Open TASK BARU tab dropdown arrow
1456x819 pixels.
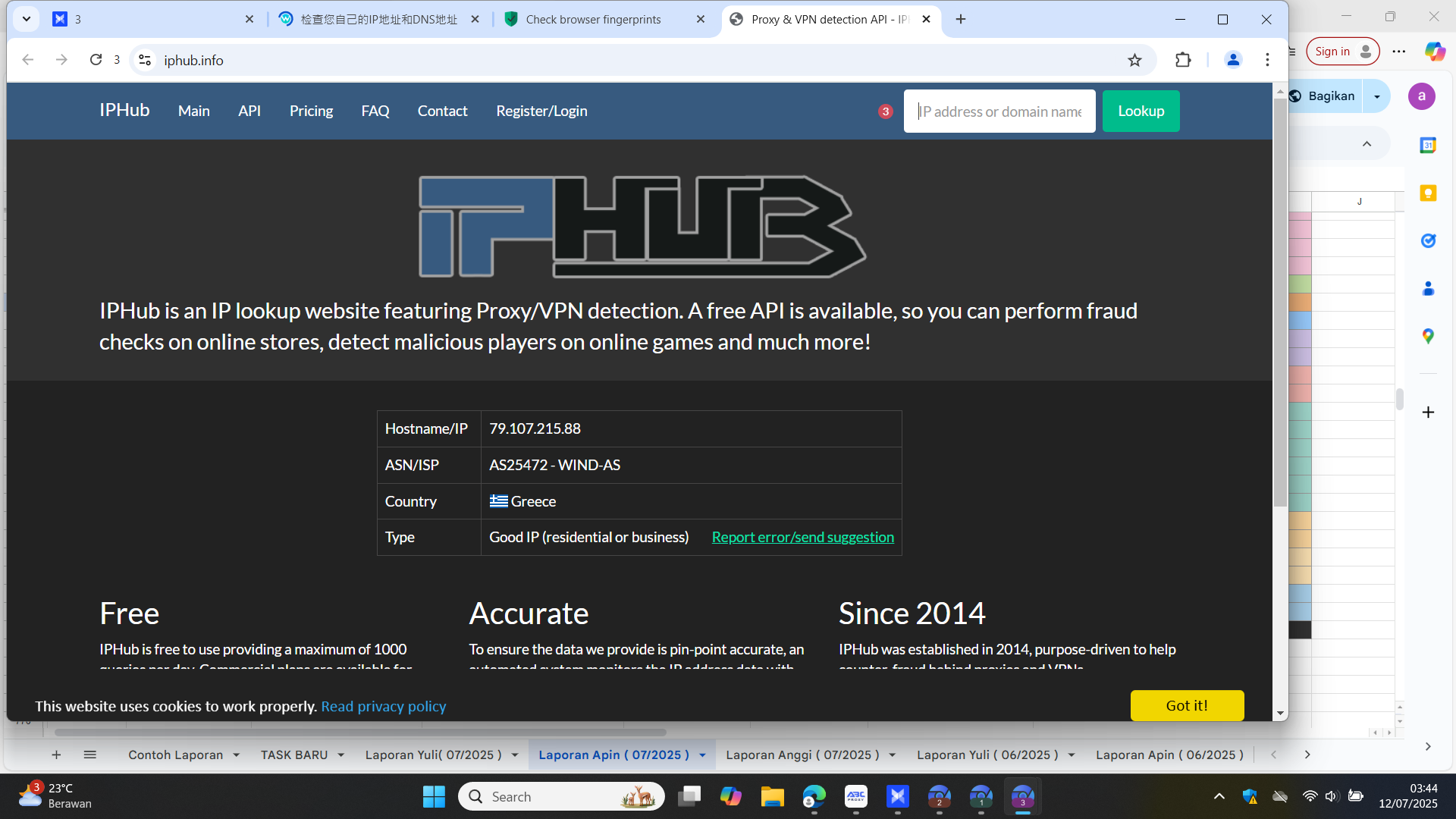coord(341,755)
